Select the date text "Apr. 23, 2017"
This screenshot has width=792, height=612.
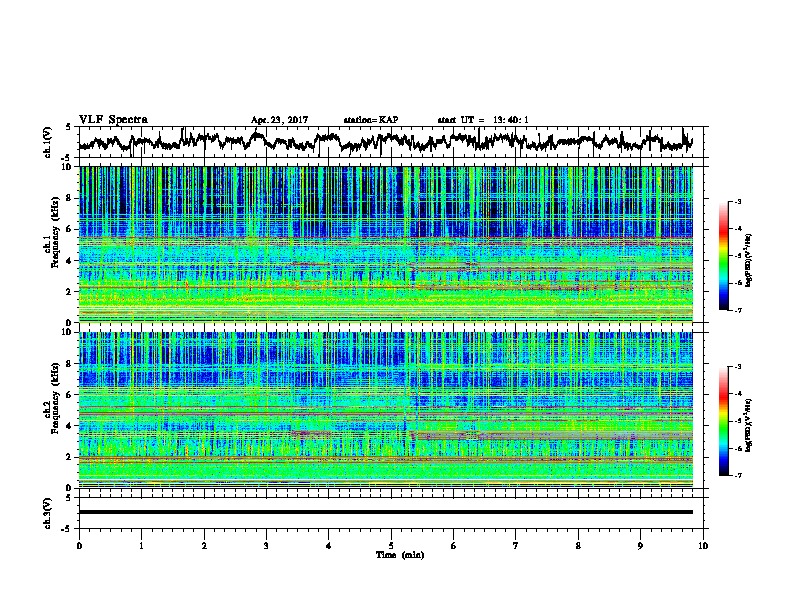coord(279,120)
